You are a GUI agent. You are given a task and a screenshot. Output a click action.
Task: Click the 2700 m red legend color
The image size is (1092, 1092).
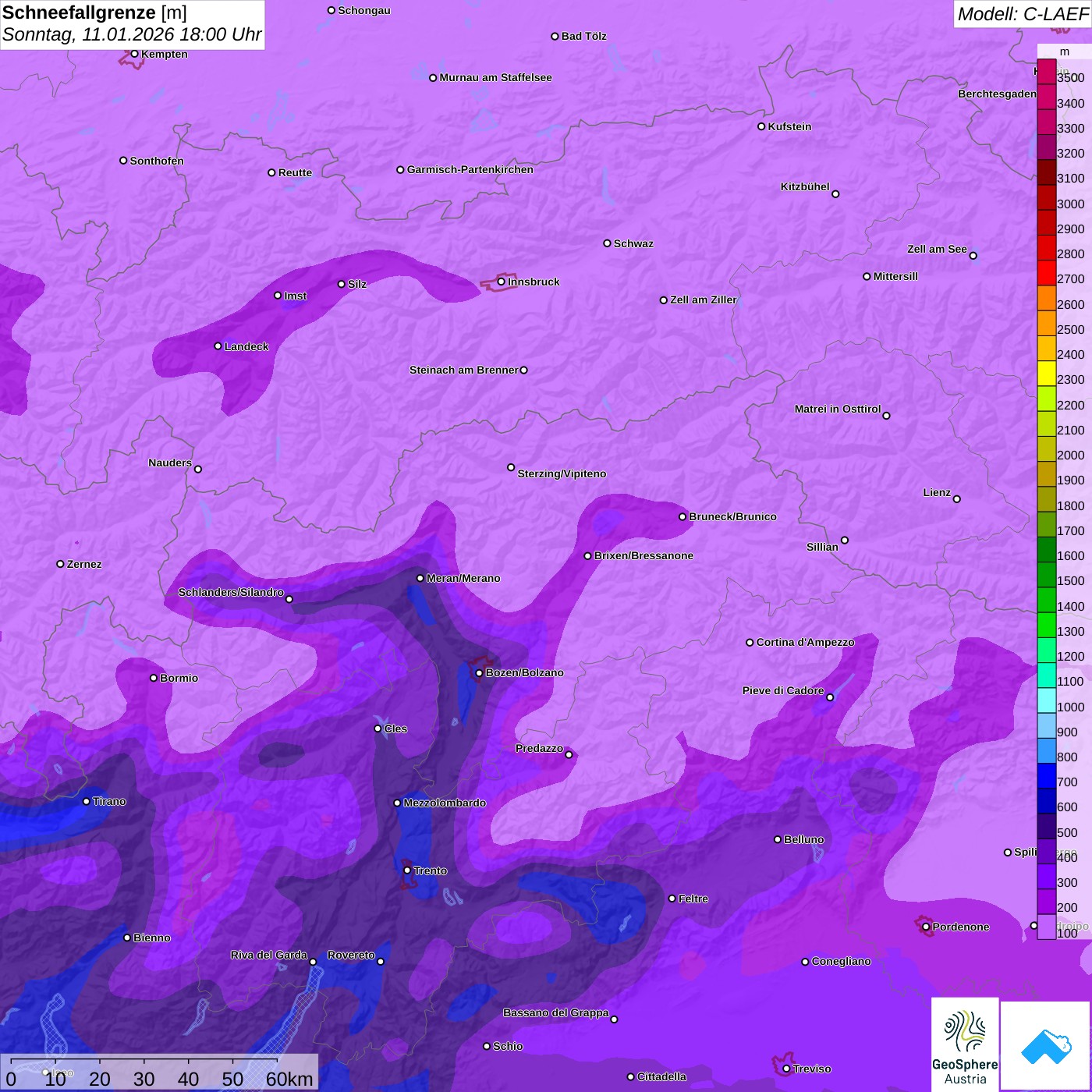click(1047, 273)
